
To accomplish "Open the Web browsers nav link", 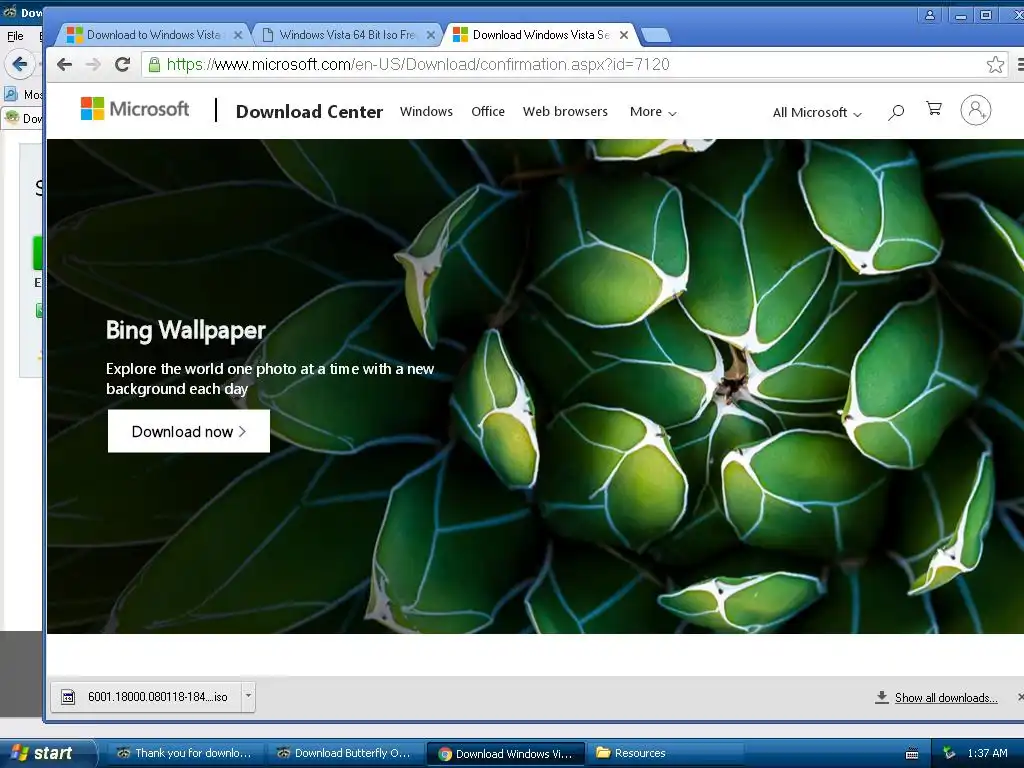I will tap(565, 112).
